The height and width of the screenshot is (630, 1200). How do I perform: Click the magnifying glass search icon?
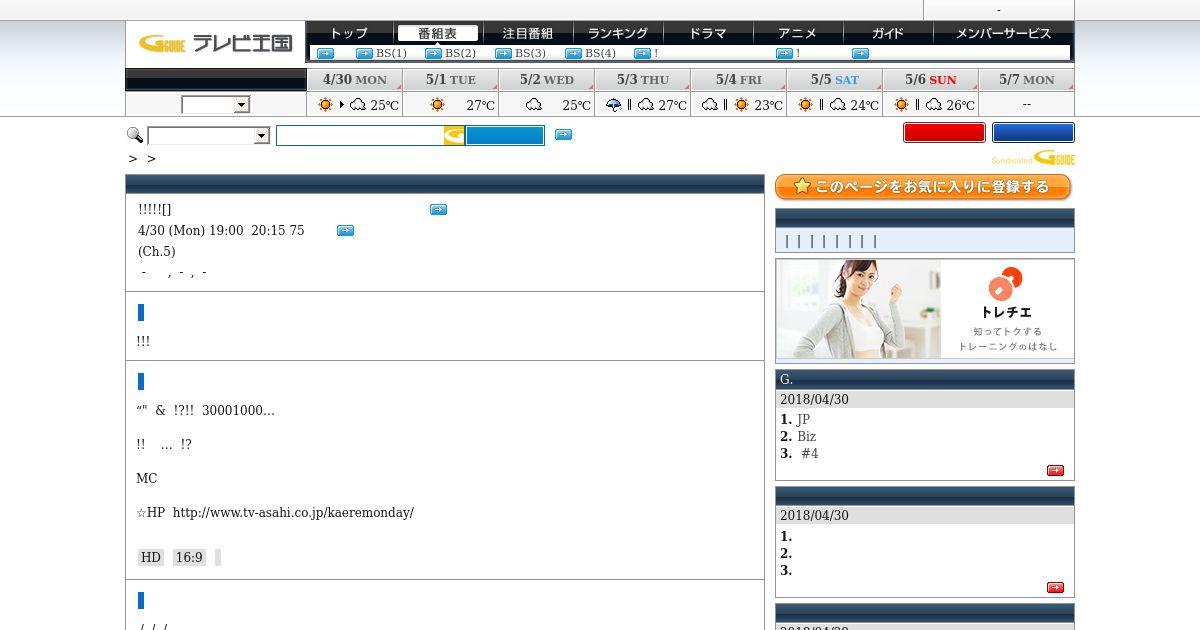pyautogui.click(x=135, y=135)
